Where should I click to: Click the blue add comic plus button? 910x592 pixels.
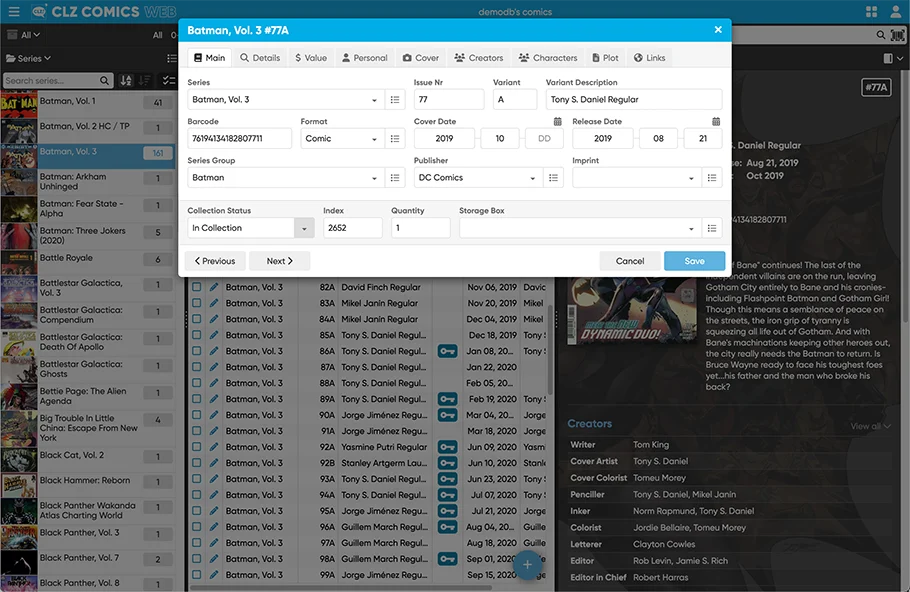[x=527, y=565]
